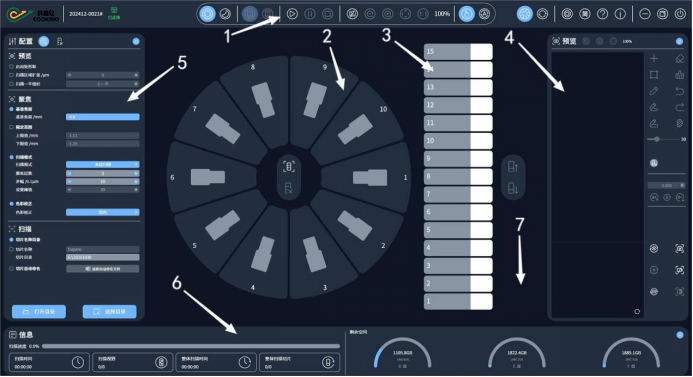Select slide slot 15 in the rack

[458, 52]
